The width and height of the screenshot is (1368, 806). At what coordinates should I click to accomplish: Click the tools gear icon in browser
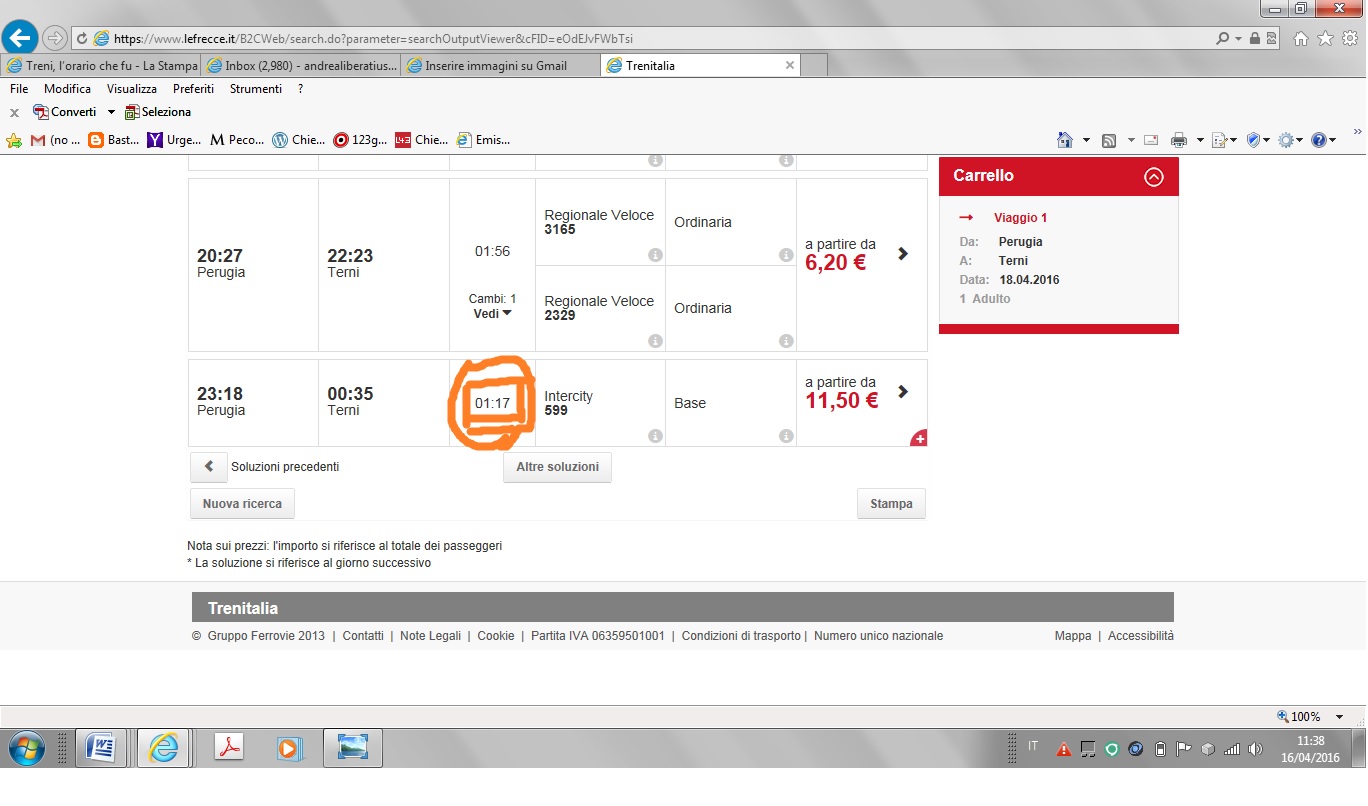[x=1285, y=140]
